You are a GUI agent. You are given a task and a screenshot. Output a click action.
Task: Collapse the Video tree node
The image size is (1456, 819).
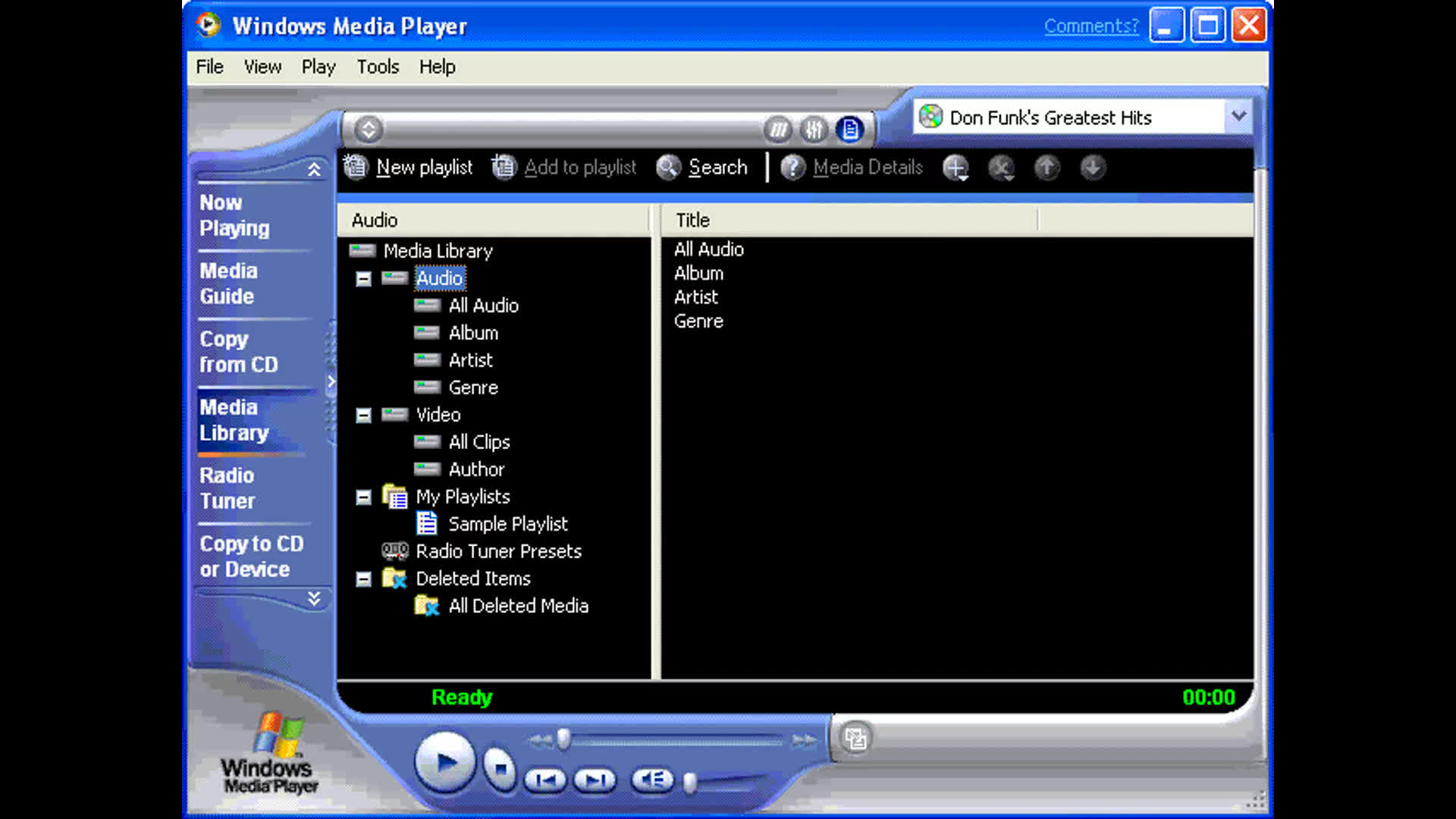point(364,416)
